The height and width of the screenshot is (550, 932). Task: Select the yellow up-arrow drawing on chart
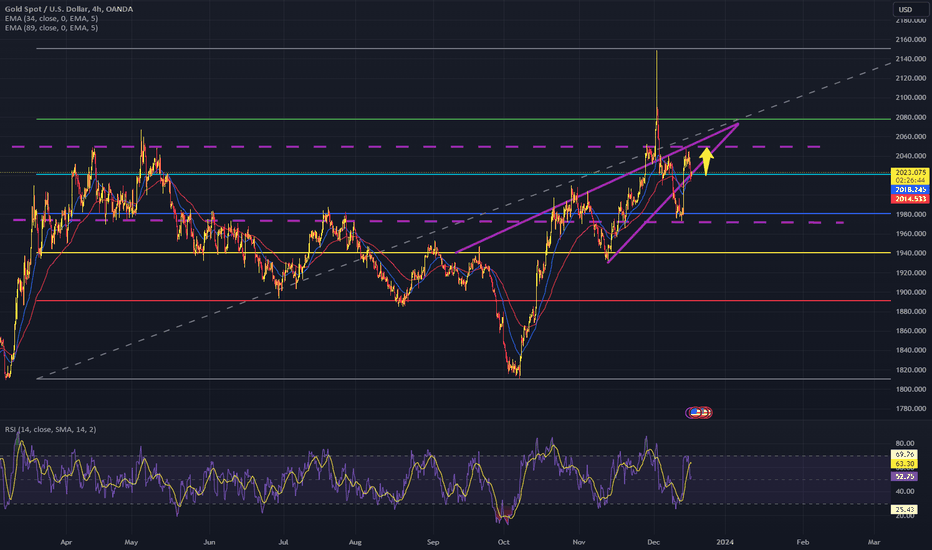coord(706,161)
